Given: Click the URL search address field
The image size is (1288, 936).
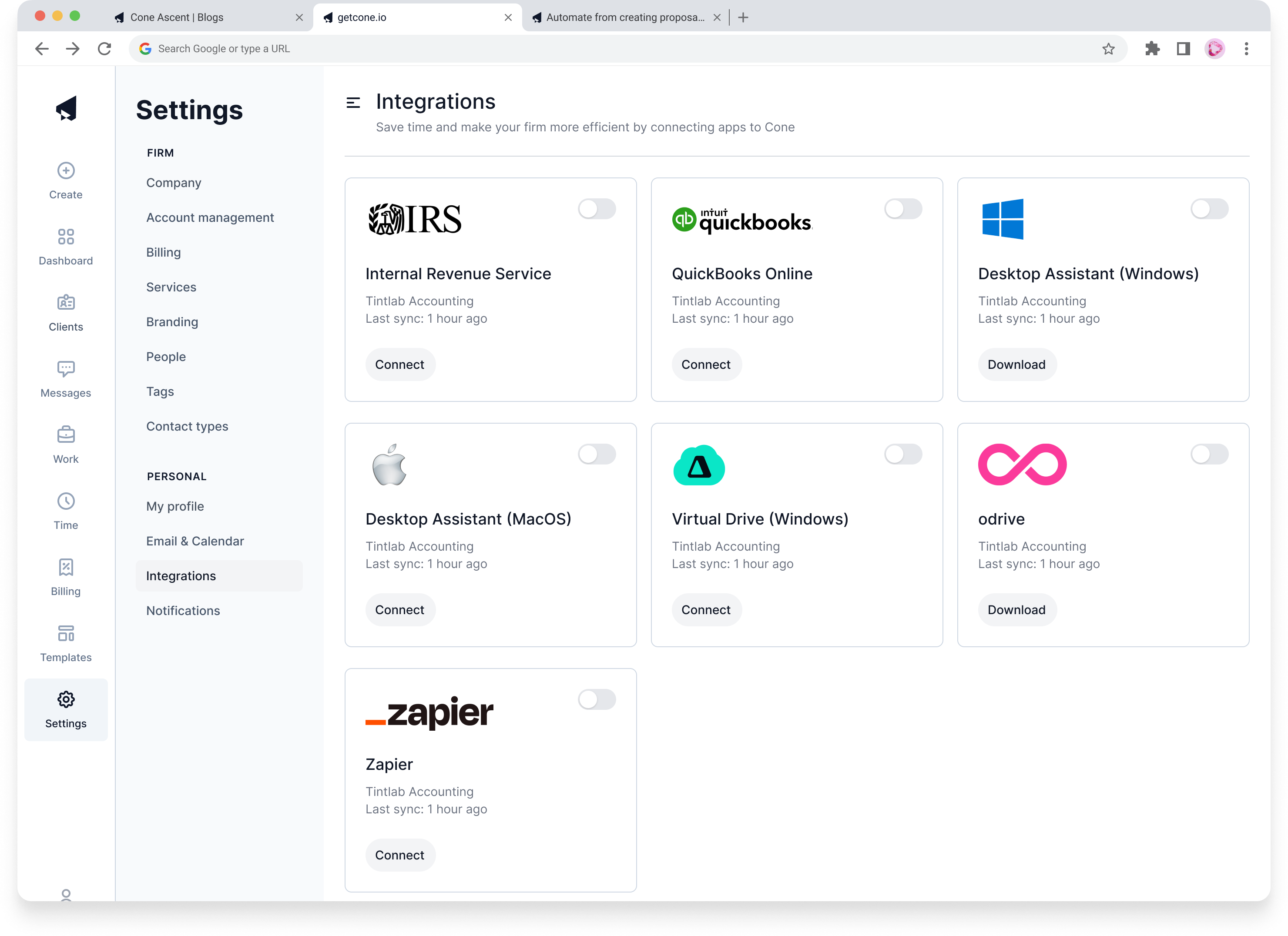Looking at the screenshot, I should [x=568, y=49].
